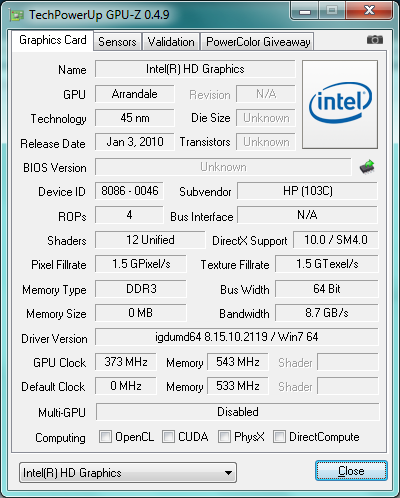Click the Die Size Unknown field
The height and width of the screenshot is (498, 400).
pos(266,118)
